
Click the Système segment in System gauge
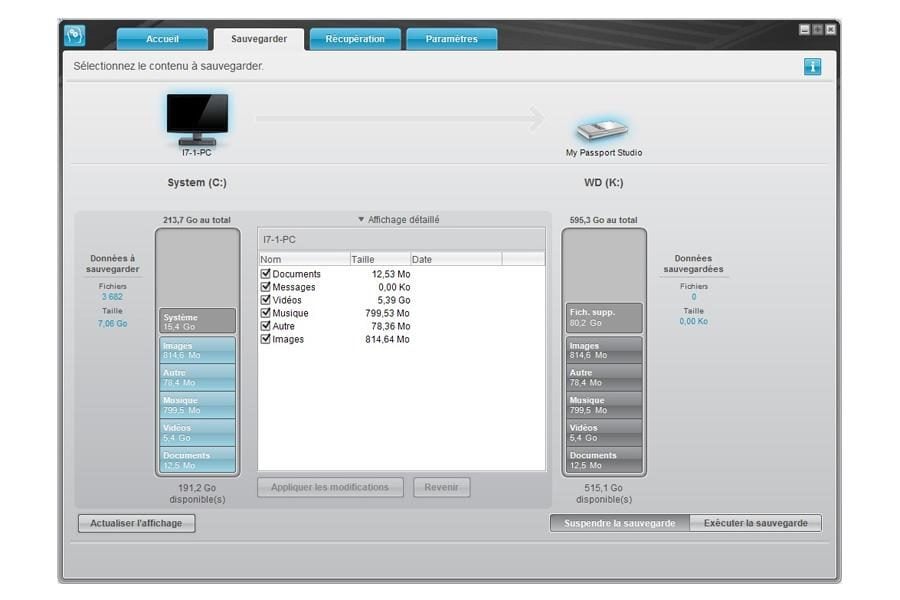tap(197, 321)
